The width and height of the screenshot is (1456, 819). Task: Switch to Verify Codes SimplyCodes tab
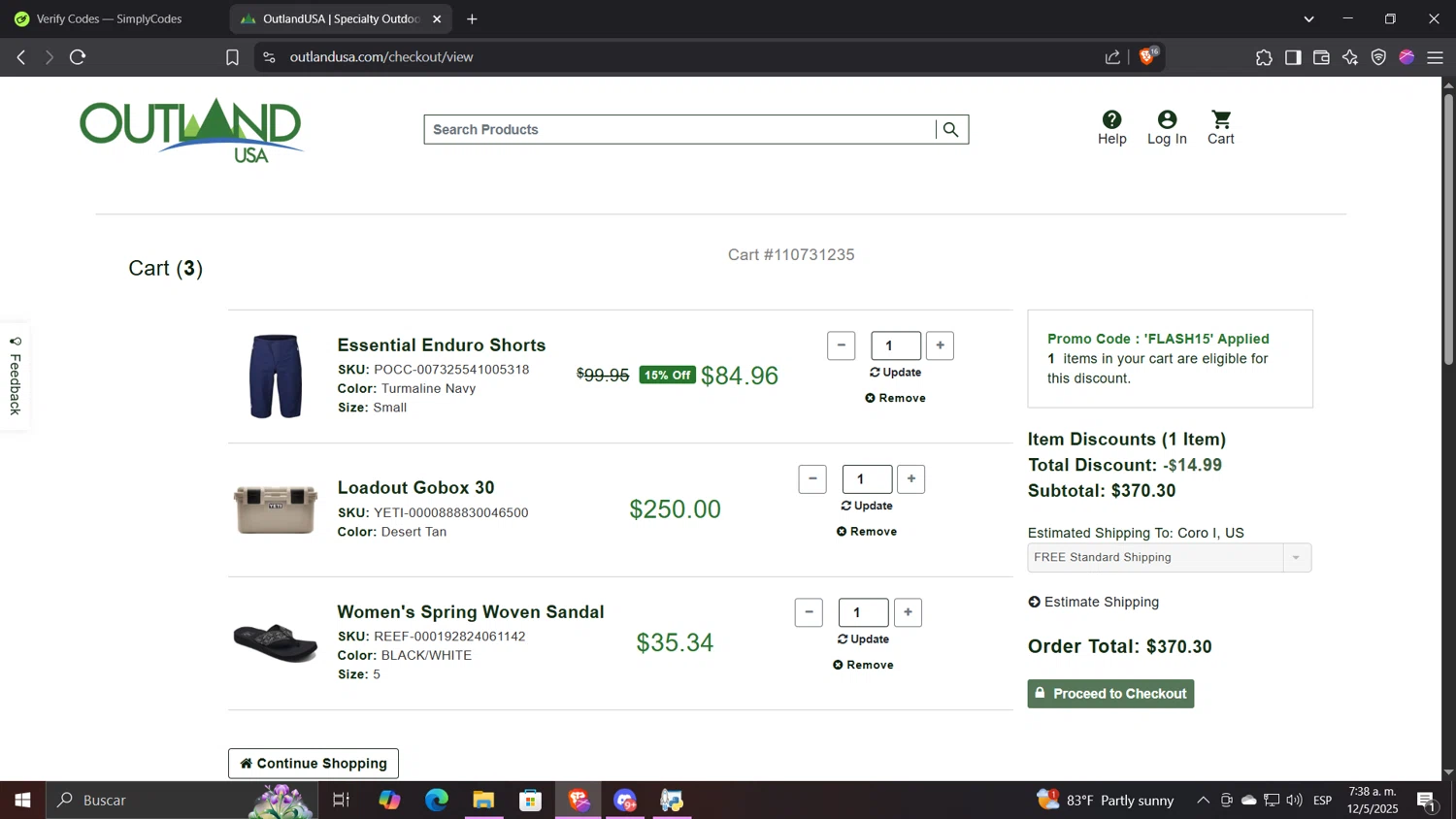pyautogui.click(x=109, y=18)
